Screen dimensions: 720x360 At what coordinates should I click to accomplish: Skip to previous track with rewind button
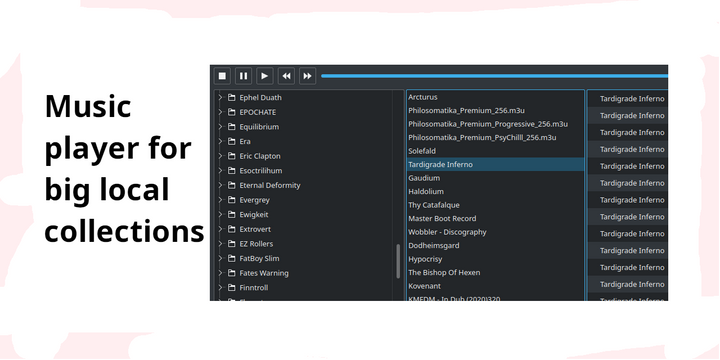286,76
